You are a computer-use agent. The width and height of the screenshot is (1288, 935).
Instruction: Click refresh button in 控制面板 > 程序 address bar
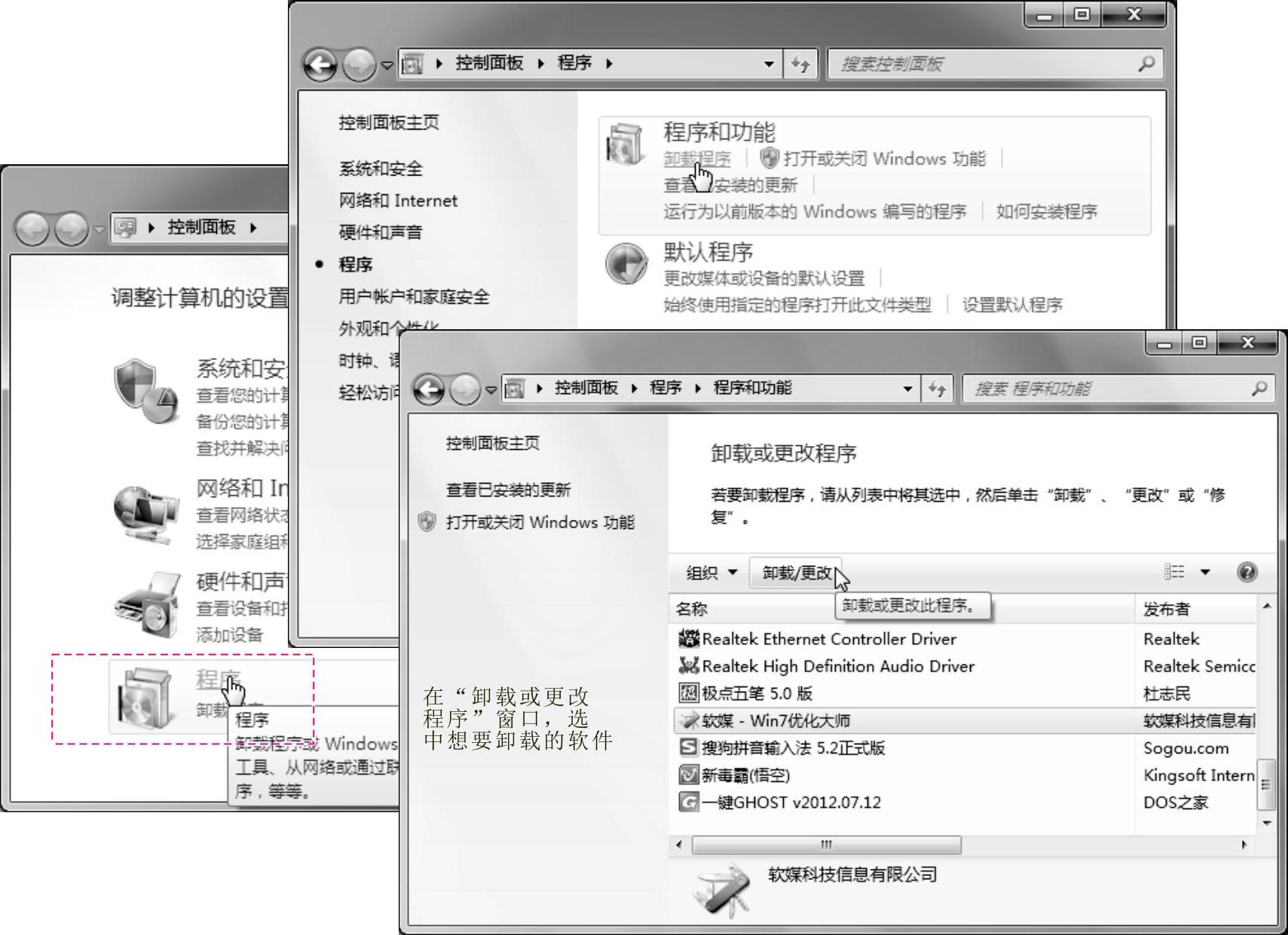[x=800, y=64]
